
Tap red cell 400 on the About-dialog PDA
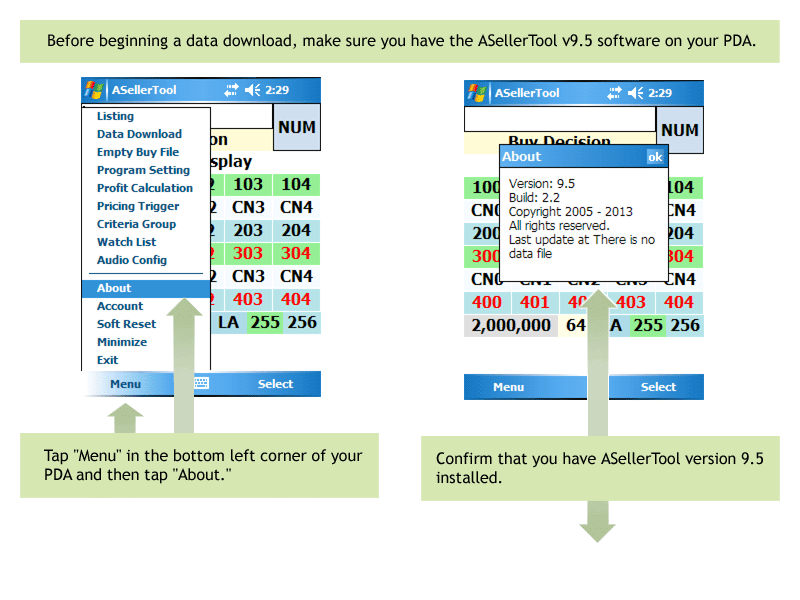[487, 303]
